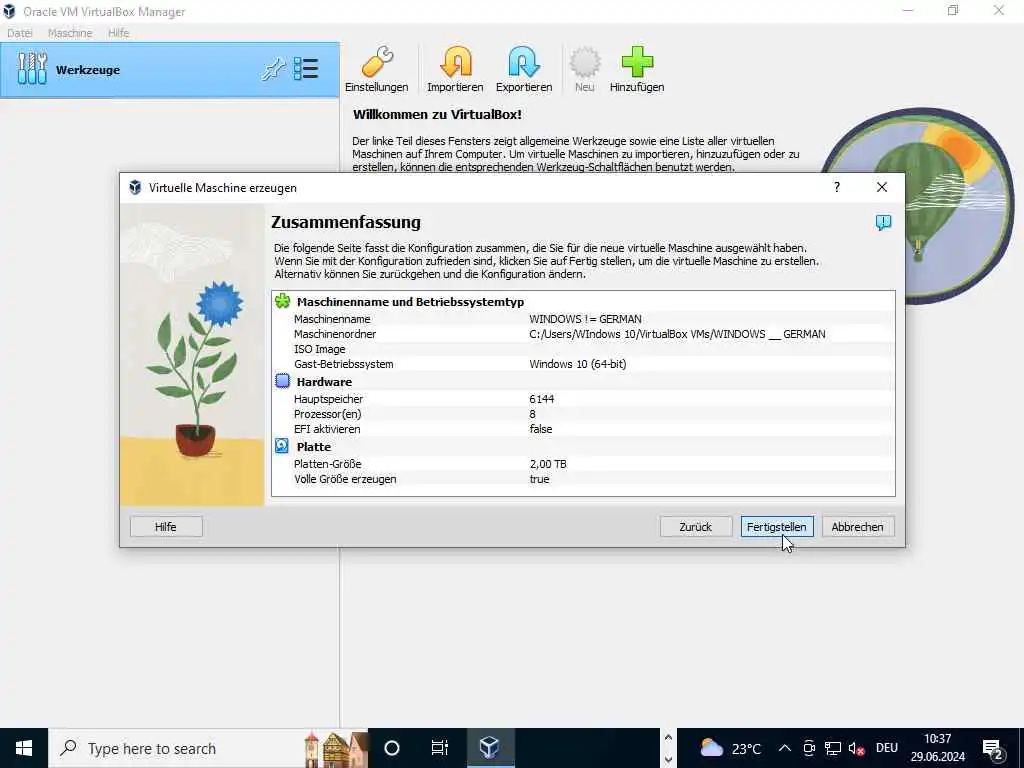This screenshot has height=768, width=1024.
Task: Click the Hardware section header
Action: (x=324, y=381)
